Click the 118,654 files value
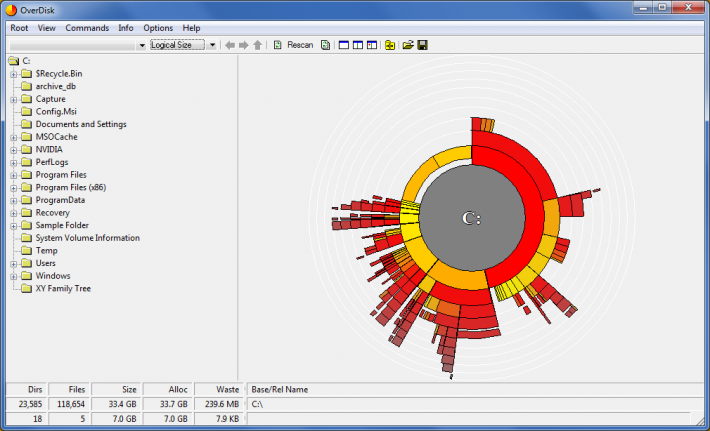 (71, 404)
